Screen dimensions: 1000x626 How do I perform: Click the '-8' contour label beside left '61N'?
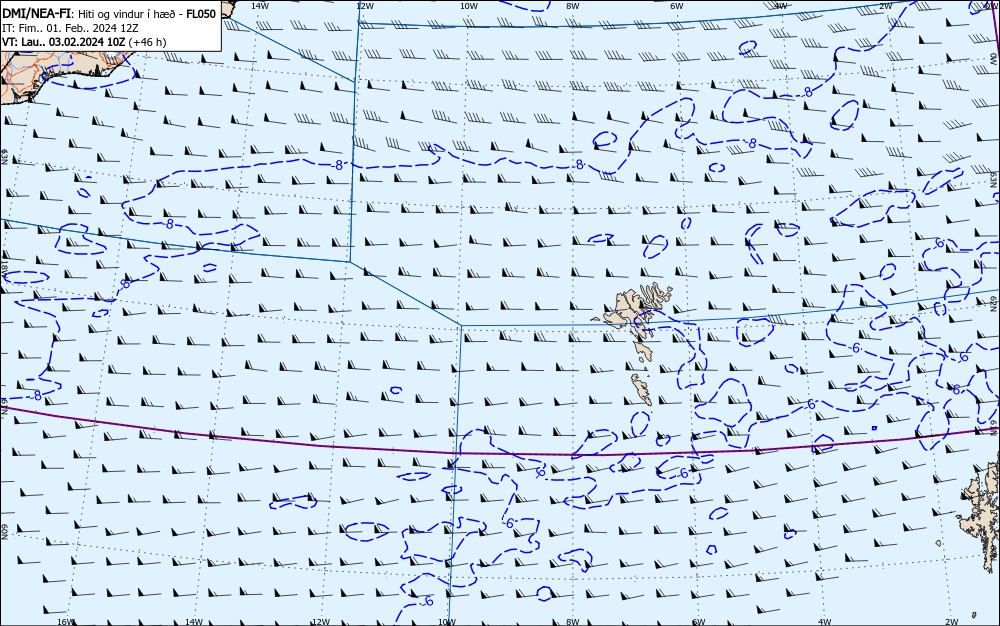(x=36, y=396)
